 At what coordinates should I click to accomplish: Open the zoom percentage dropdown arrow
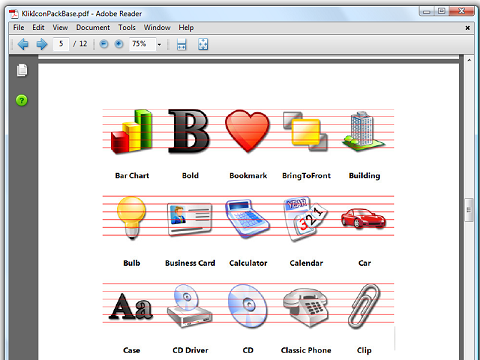tap(159, 44)
